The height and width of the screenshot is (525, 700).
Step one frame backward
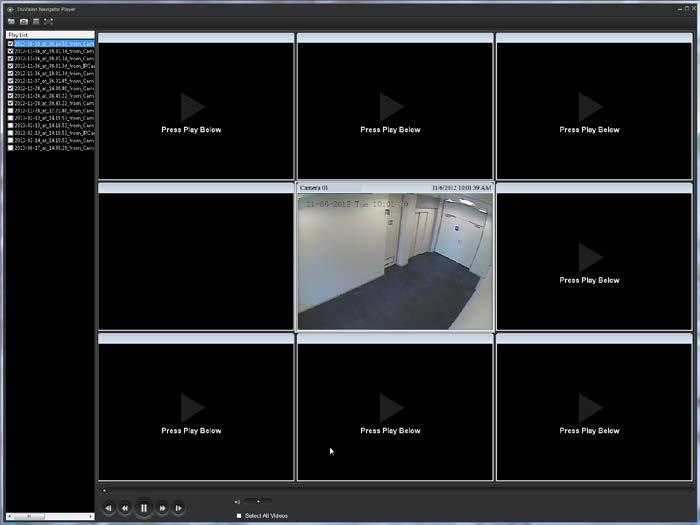pos(108,508)
